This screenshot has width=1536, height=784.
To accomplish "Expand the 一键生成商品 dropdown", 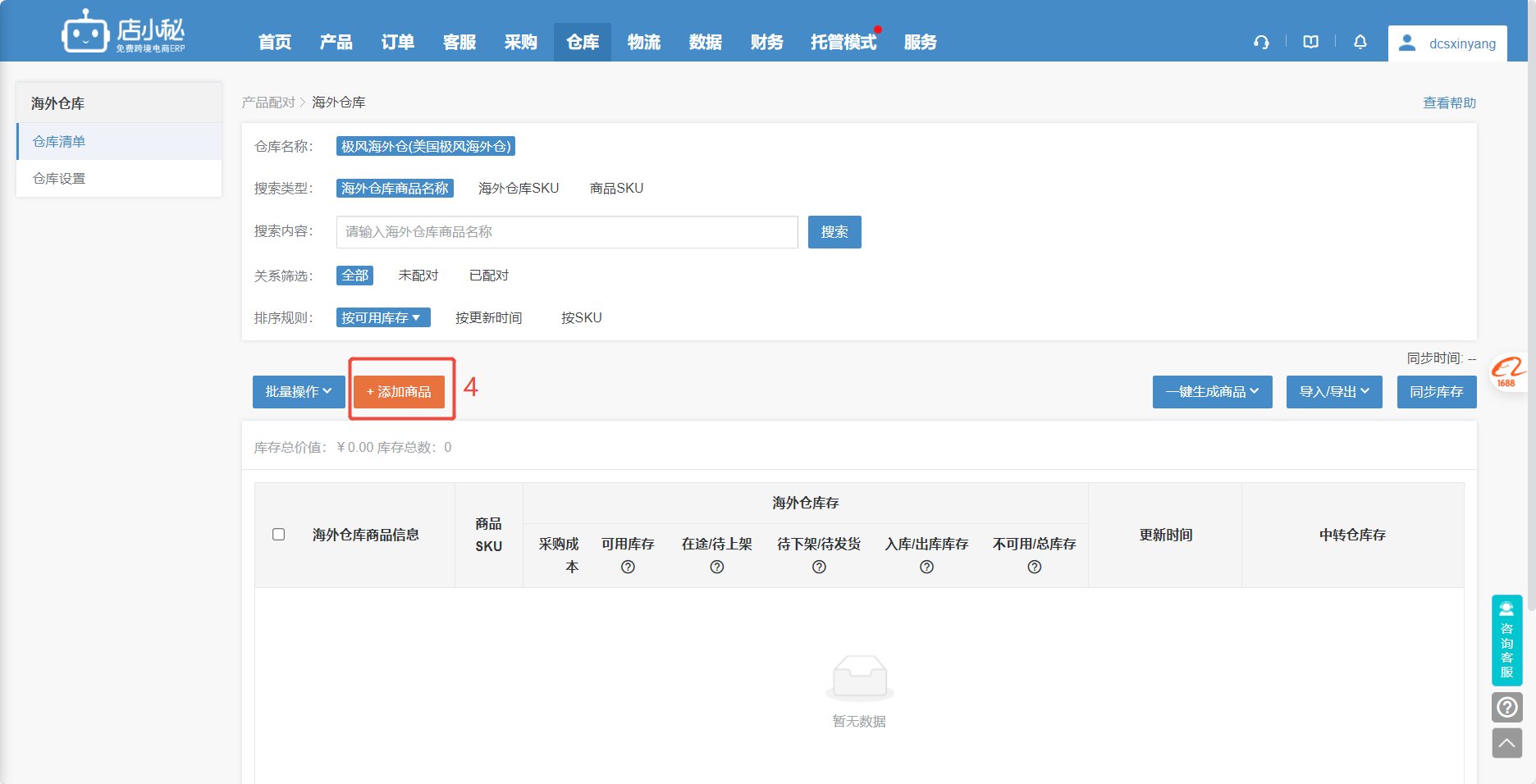I will click(1212, 392).
